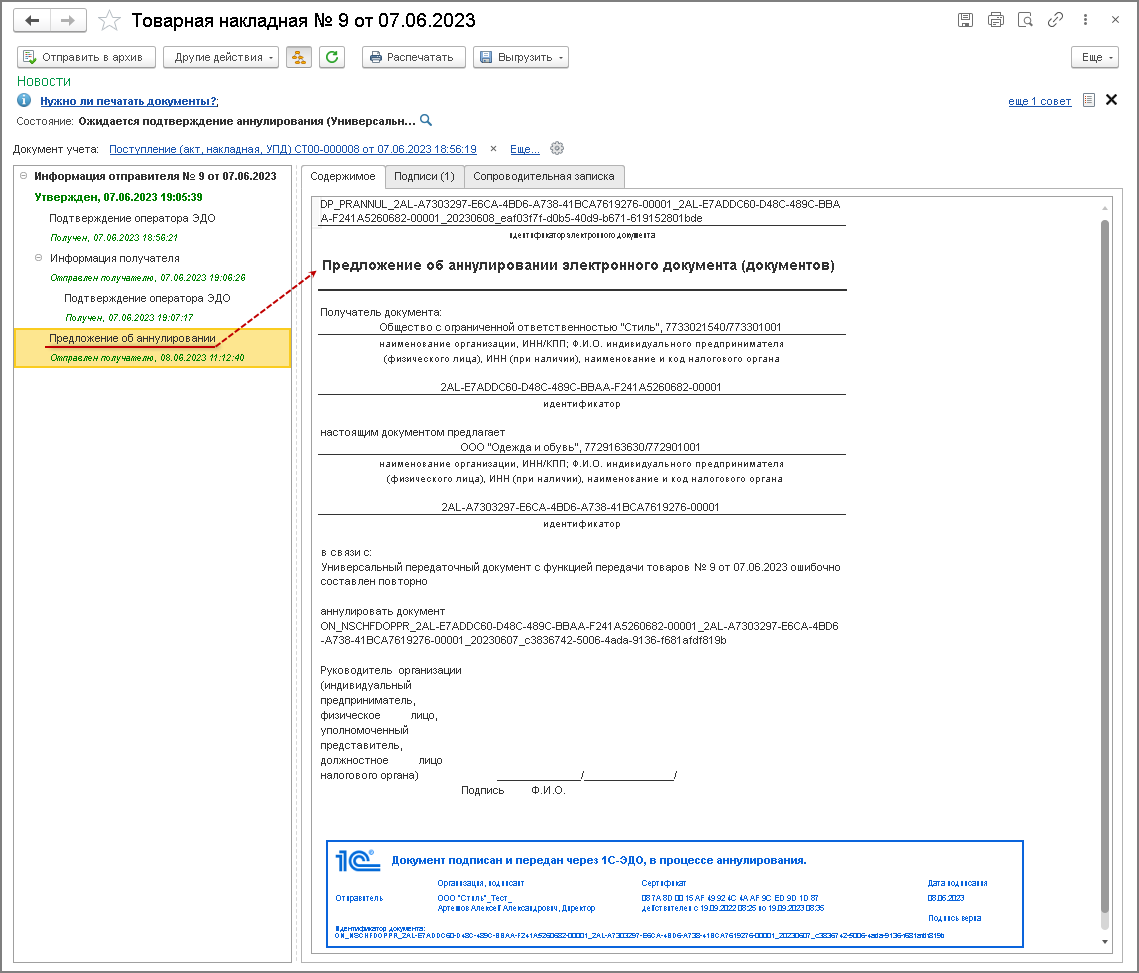Switch to the Подписи (1) tab
This screenshot has width=1139, height=973.
pos(424,177)
